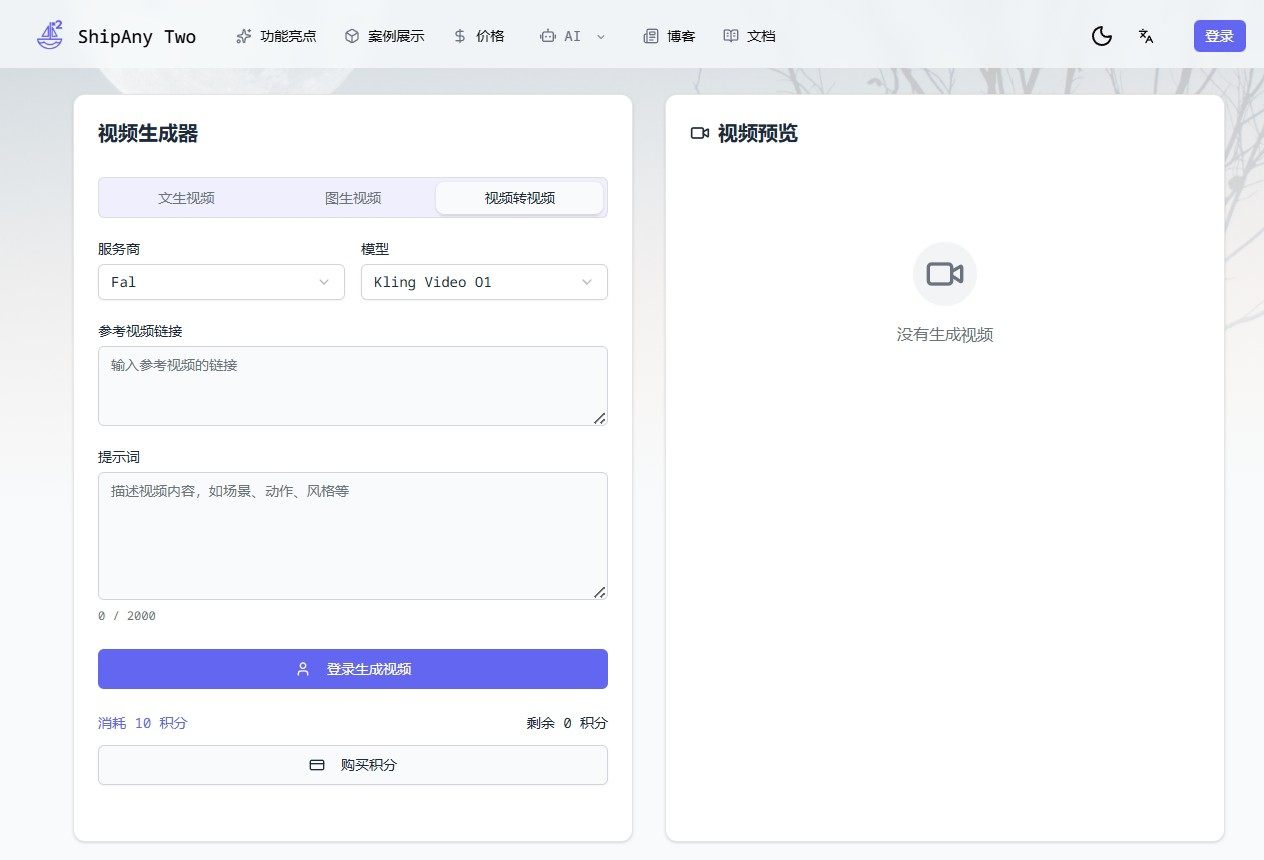The image size is (1264, 860).
Task: Click the dollar icon beside 价格
Action: pyautogui.click(x=460, y=36)
